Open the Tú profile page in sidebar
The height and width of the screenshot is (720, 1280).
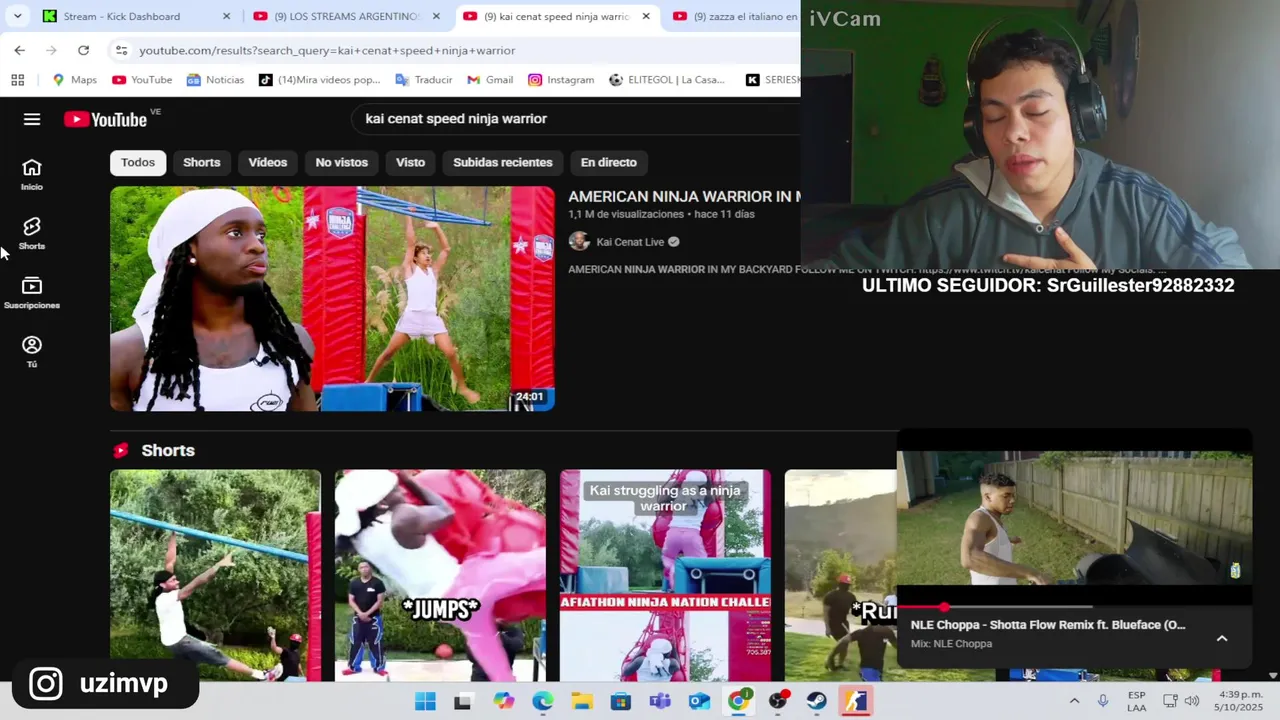click(x=32, y=352)
